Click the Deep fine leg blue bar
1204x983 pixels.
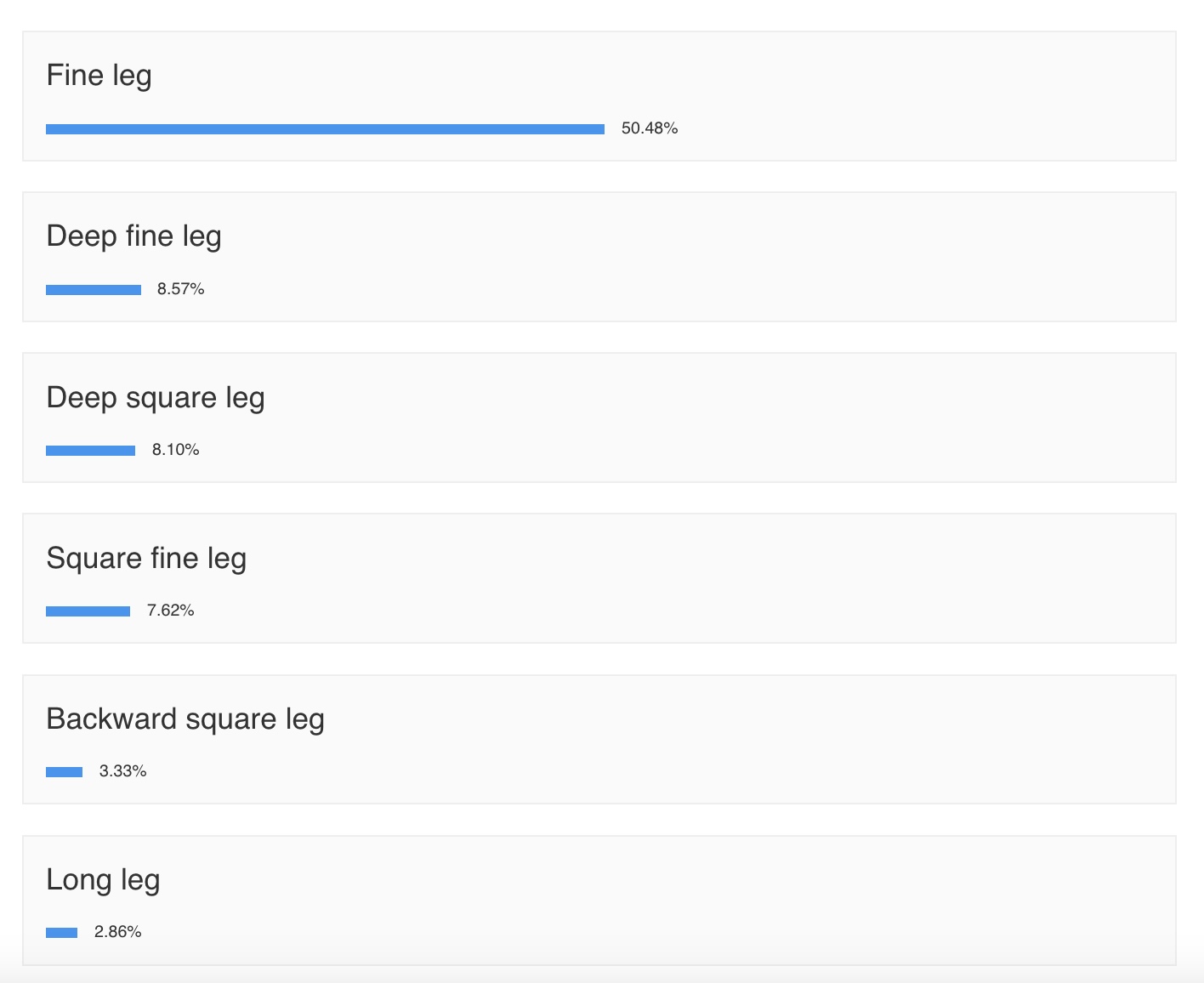click(94, 290)
